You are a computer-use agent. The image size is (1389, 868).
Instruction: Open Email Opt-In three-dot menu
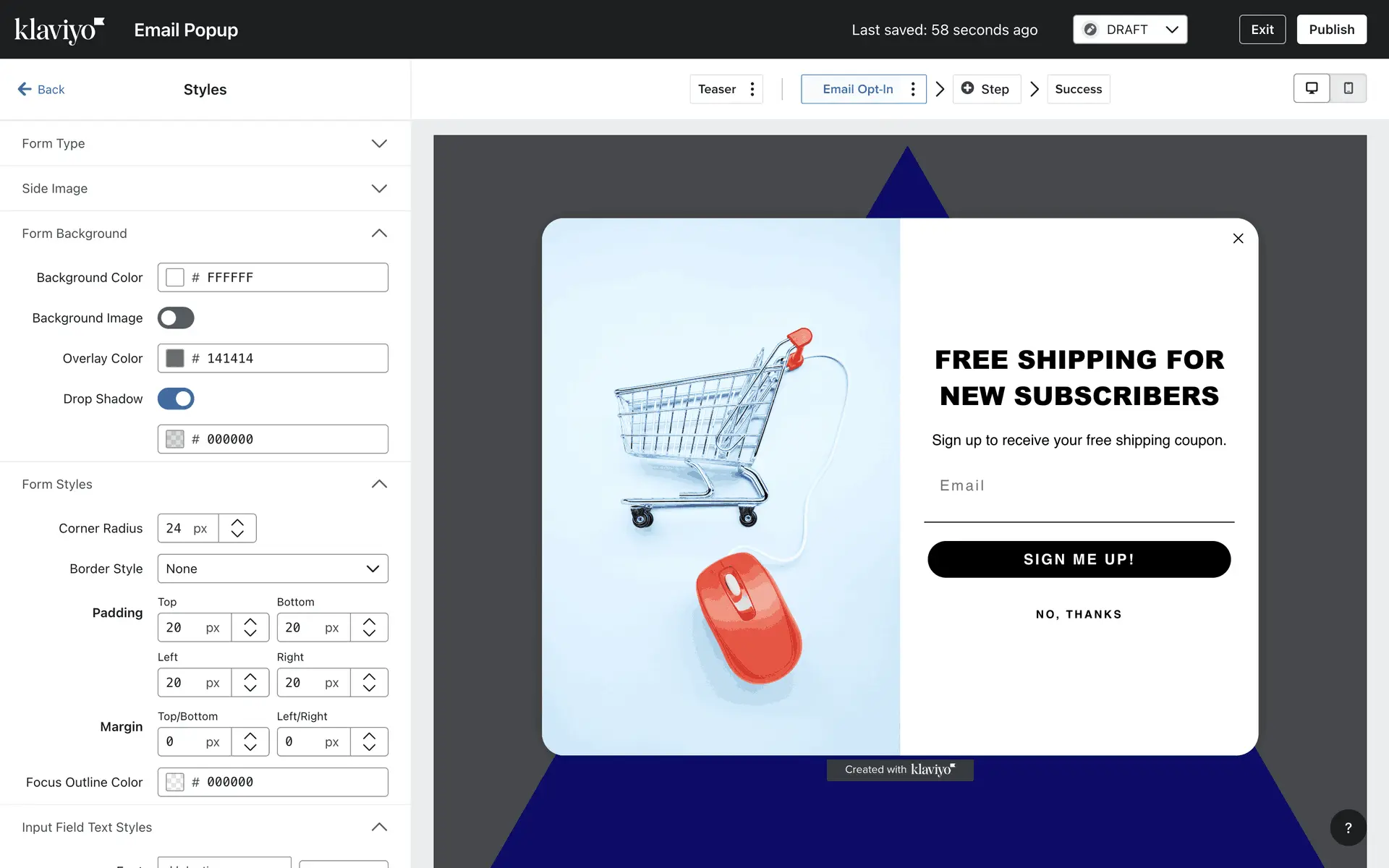913,89
